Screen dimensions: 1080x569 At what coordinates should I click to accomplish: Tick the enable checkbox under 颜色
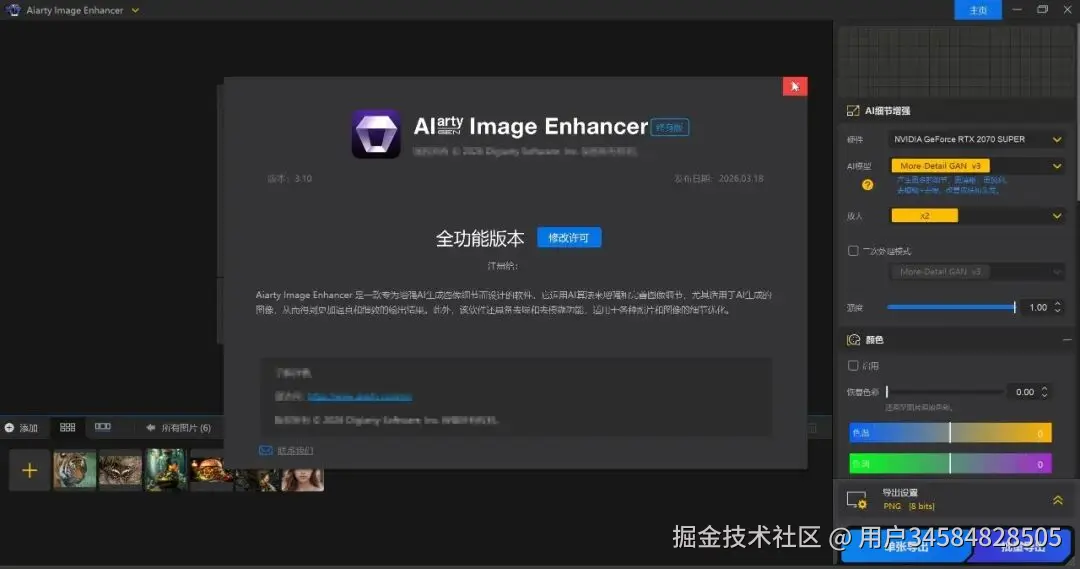click(853, 365)
